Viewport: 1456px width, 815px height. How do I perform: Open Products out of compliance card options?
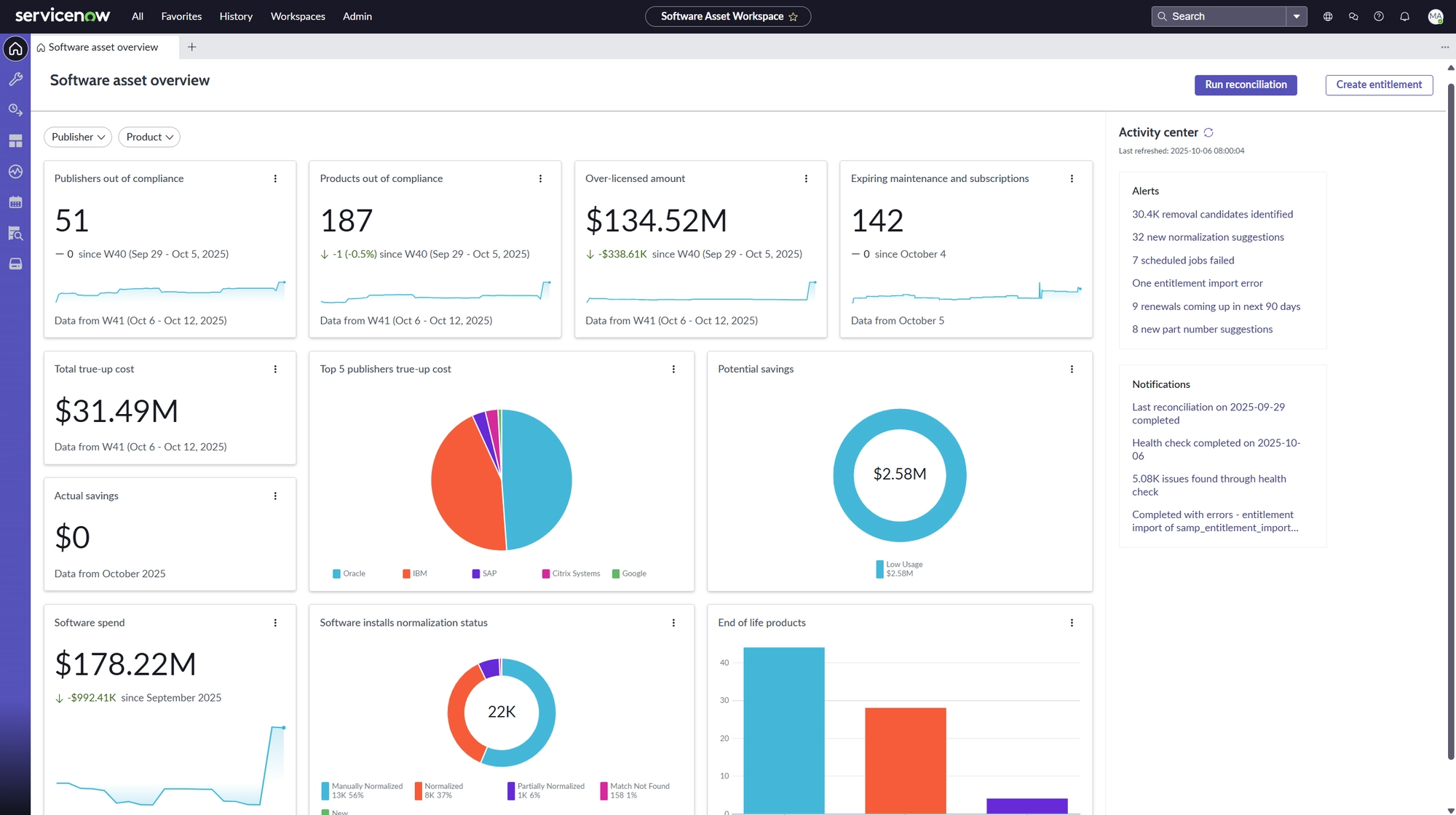pyautogui.click(x=540, y=179)
